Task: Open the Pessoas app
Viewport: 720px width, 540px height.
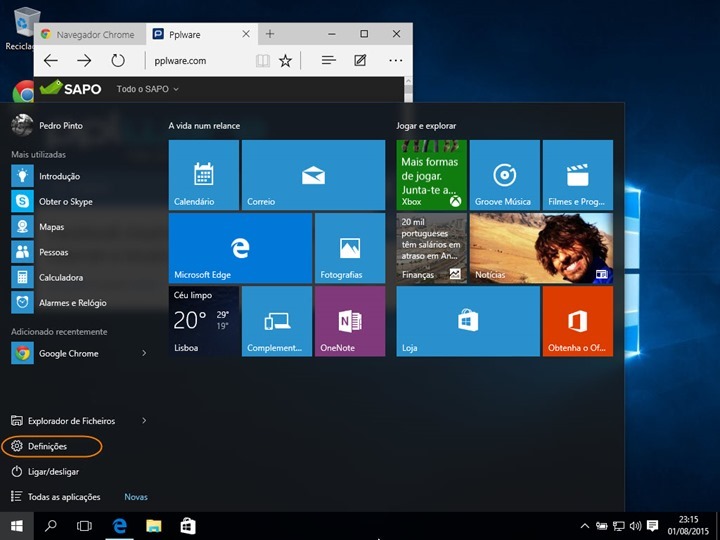Action: [80, 252]
